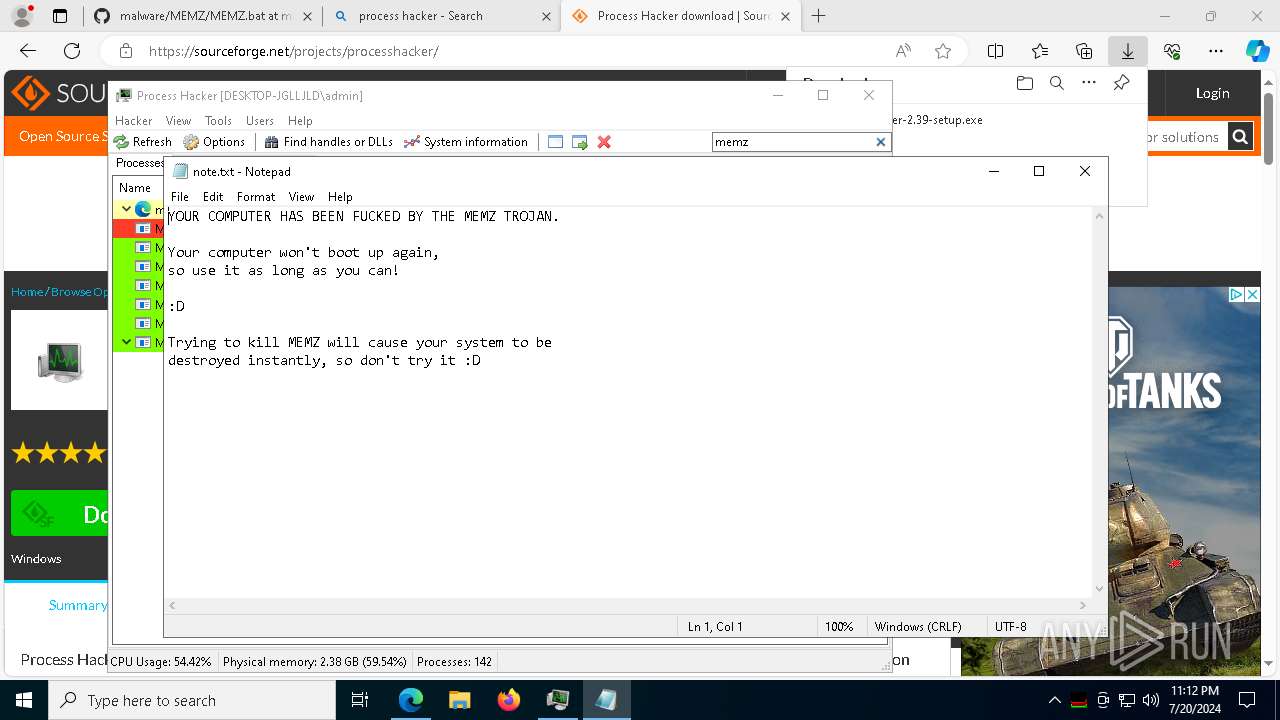
Task: Click the Home breadcrumb link on SourceForge
Action: pos(27,292)
